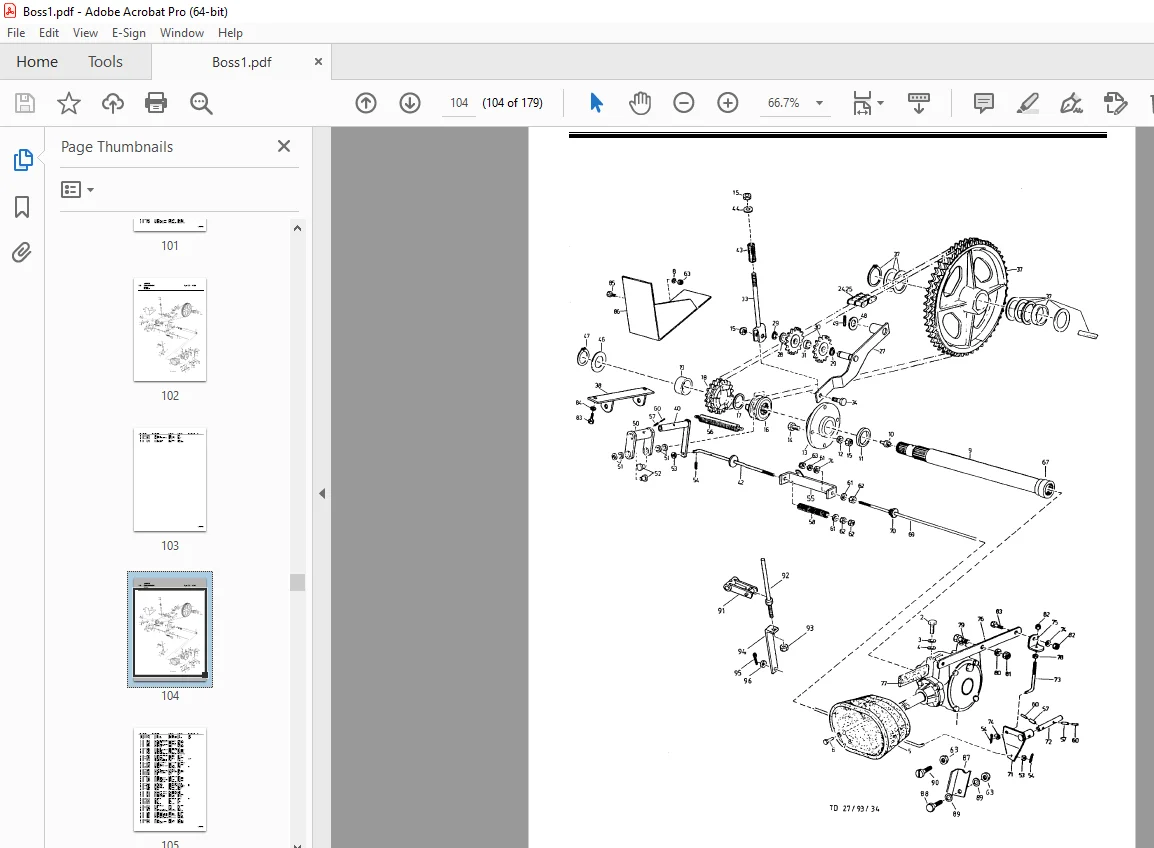Viewport: 1154px width, 848px height.
Task: Open the page display options dropdown arrow
Action: [880, 103]
